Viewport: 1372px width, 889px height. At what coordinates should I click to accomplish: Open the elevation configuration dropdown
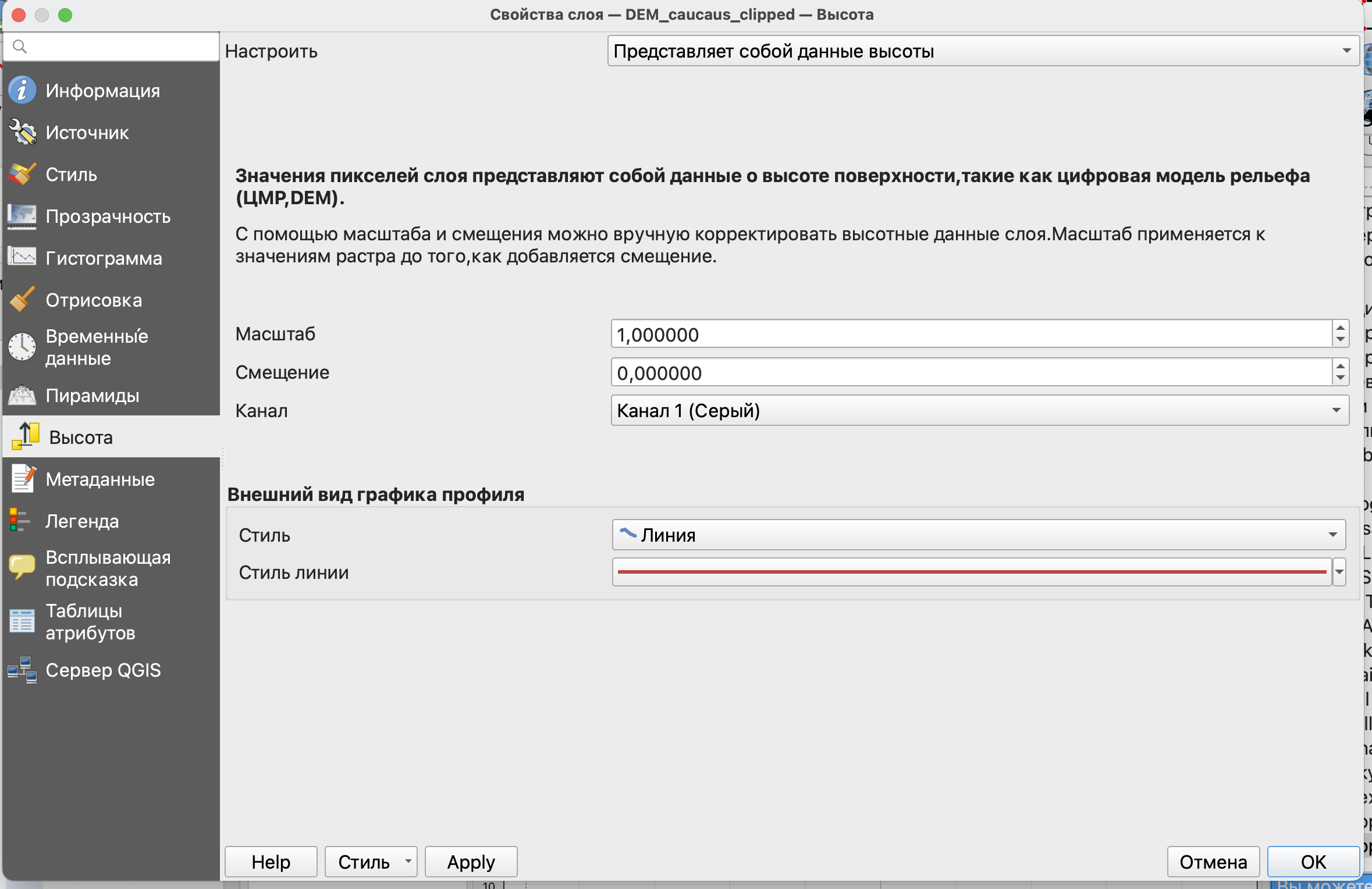click(x=983, y=51)
